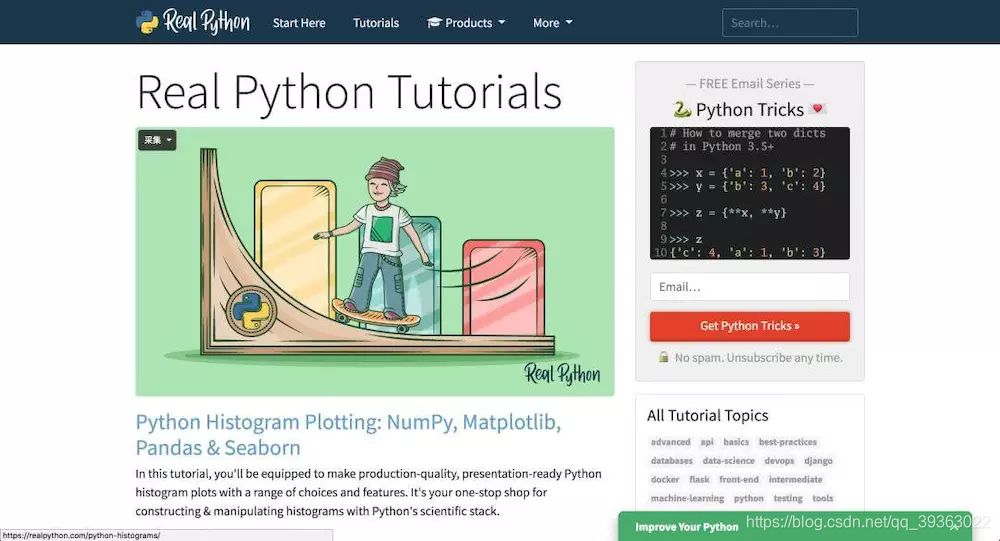
Task: Select the testing topic tag
Action: click(788, 498)
